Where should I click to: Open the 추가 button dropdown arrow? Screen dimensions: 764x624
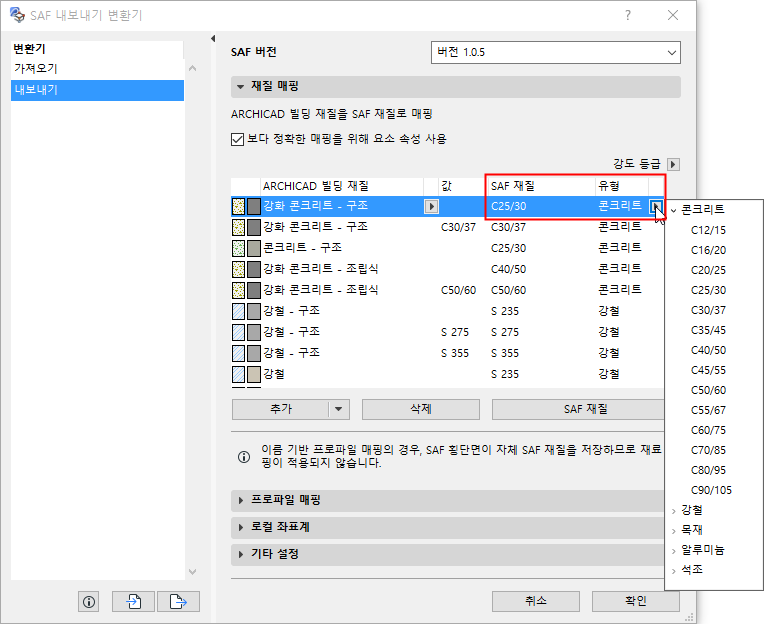[339, 409]
